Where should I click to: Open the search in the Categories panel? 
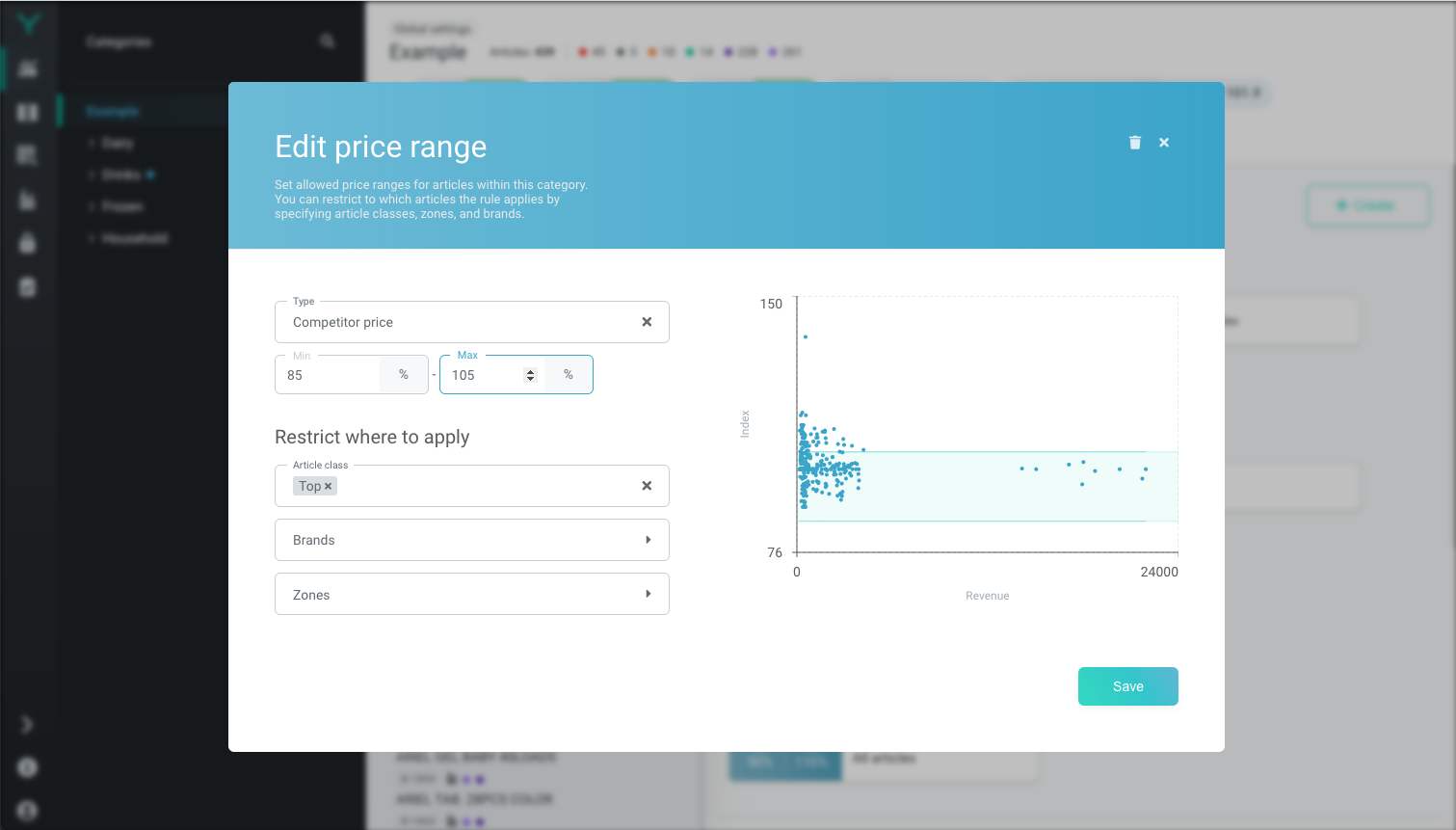click(327, 41)
